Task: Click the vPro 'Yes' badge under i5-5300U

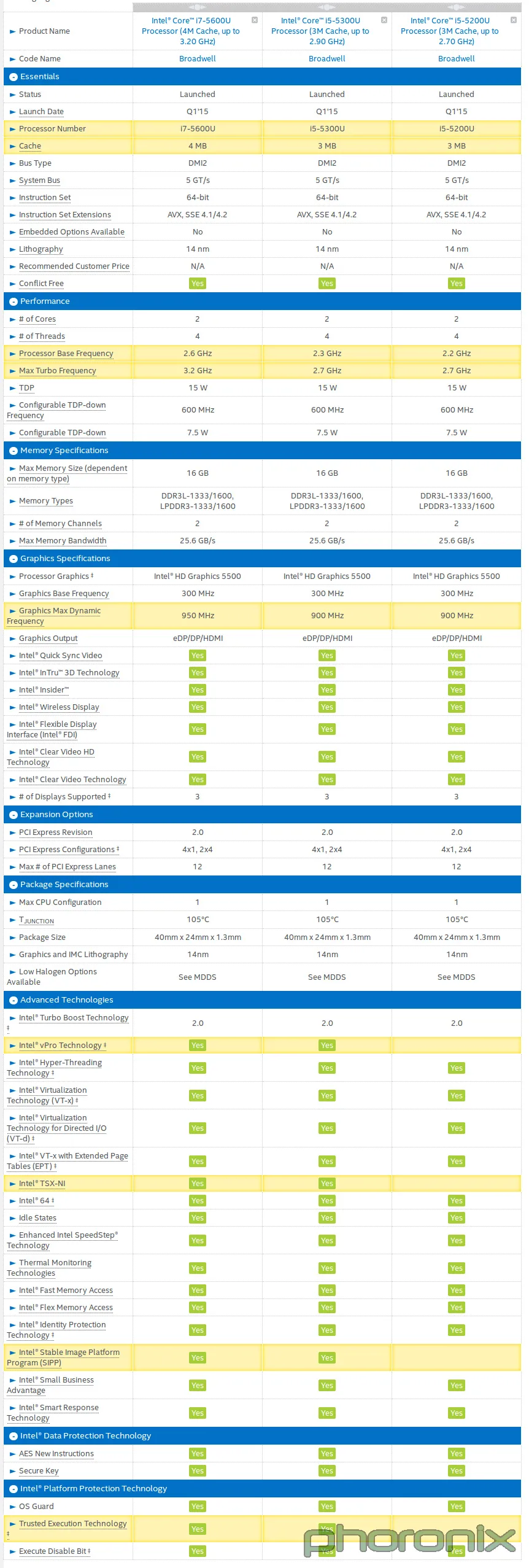Action: 327,1046
